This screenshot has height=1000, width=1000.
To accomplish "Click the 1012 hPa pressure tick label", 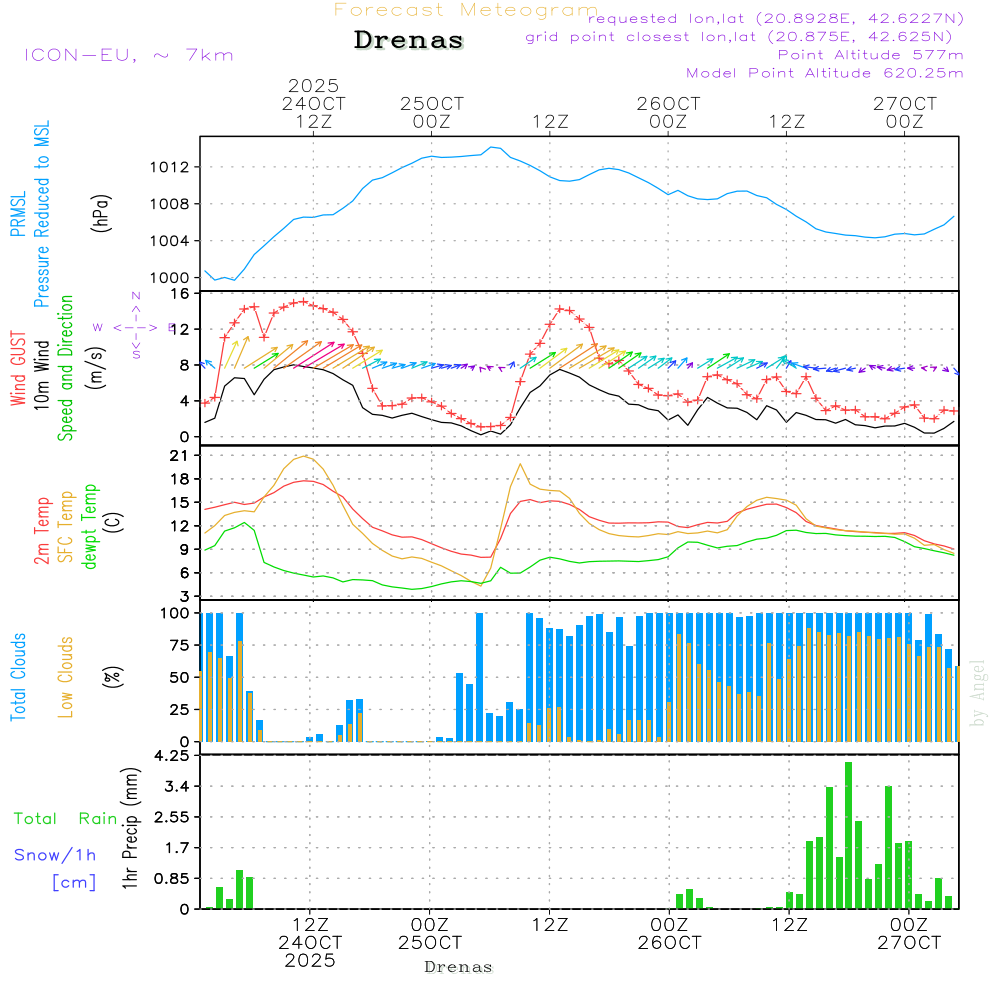I will 170,167.
